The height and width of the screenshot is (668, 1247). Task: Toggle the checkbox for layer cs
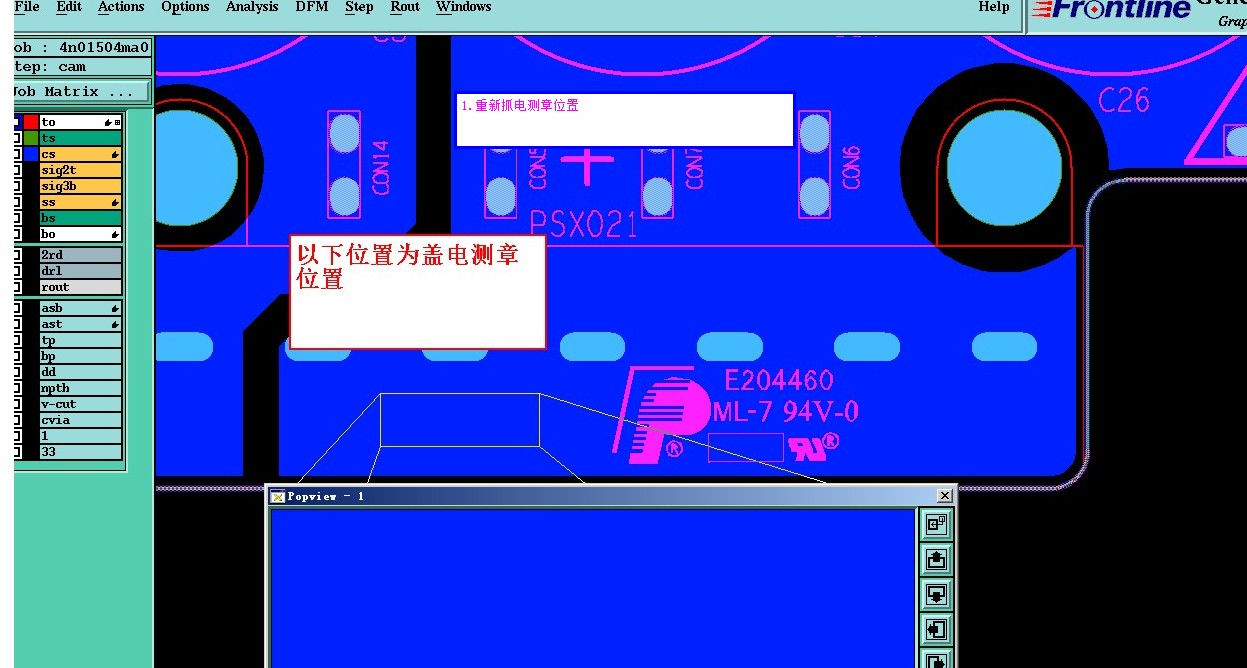[17, 154]
